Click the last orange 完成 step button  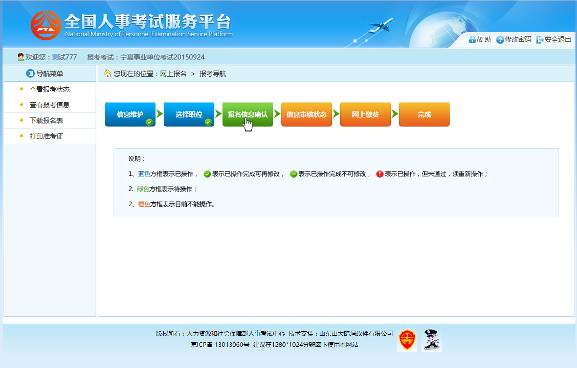coord(424,114)
